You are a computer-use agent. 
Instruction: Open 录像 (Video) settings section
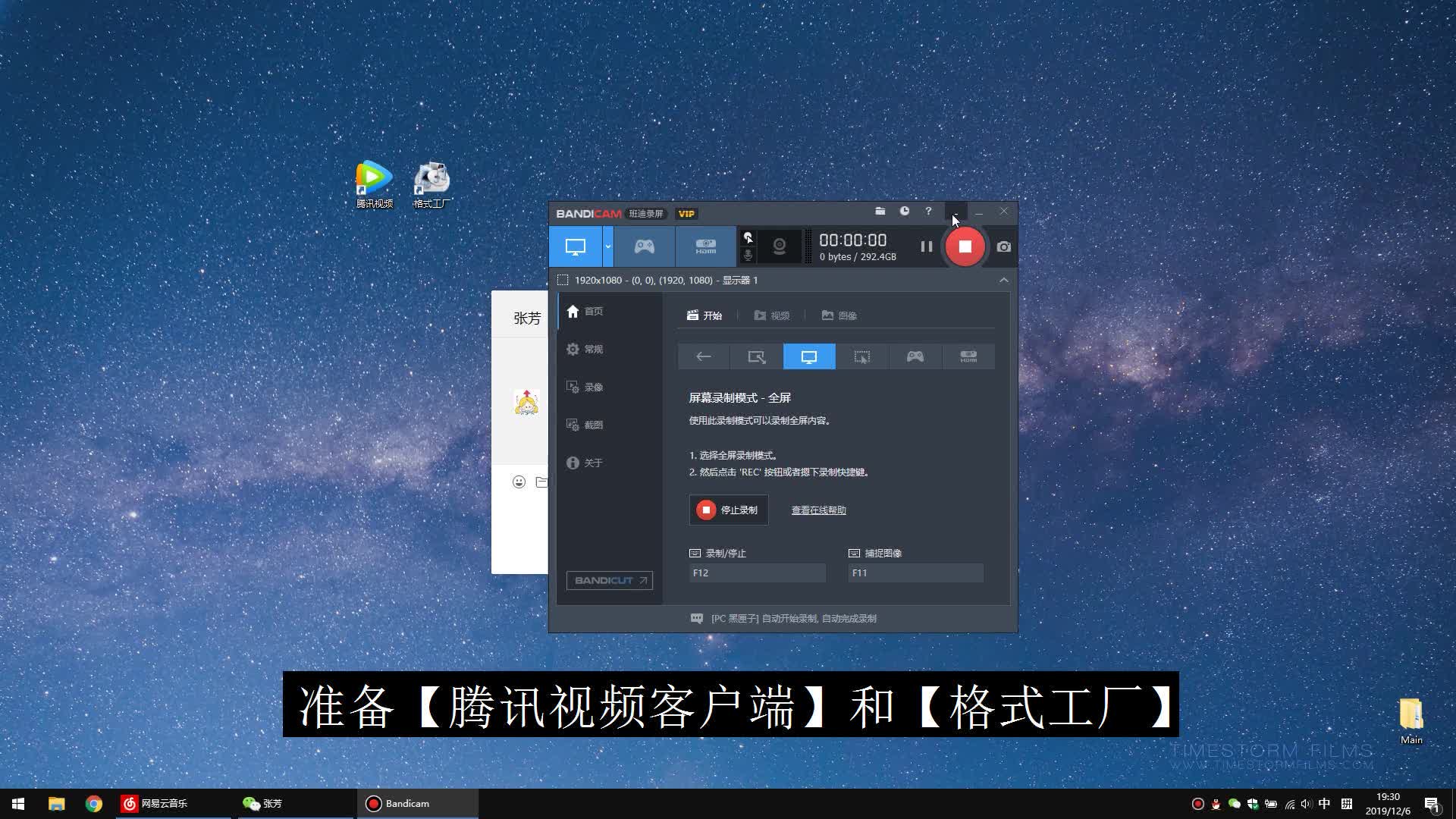(610, 388)
